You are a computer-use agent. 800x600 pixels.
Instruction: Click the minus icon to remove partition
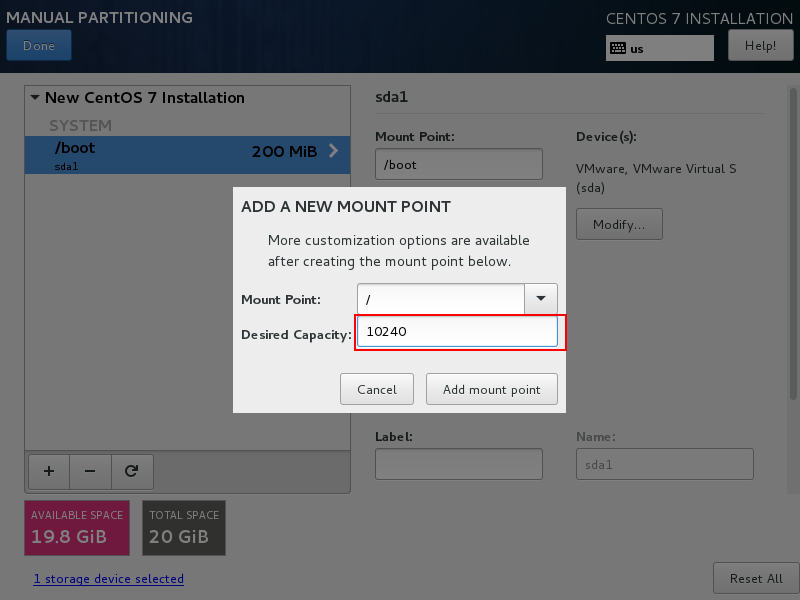[90, 471]
